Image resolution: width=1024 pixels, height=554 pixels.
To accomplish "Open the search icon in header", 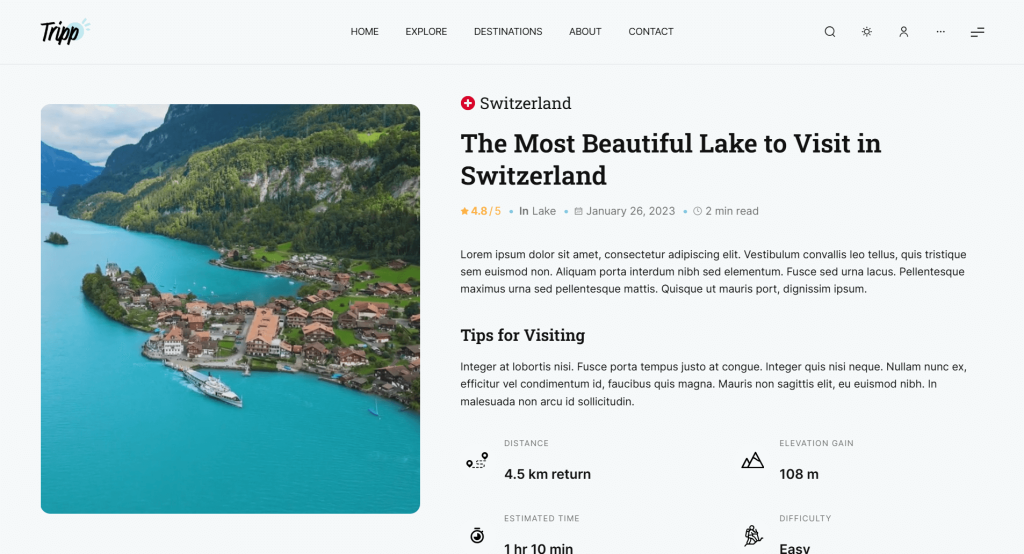I will point(830,32).
